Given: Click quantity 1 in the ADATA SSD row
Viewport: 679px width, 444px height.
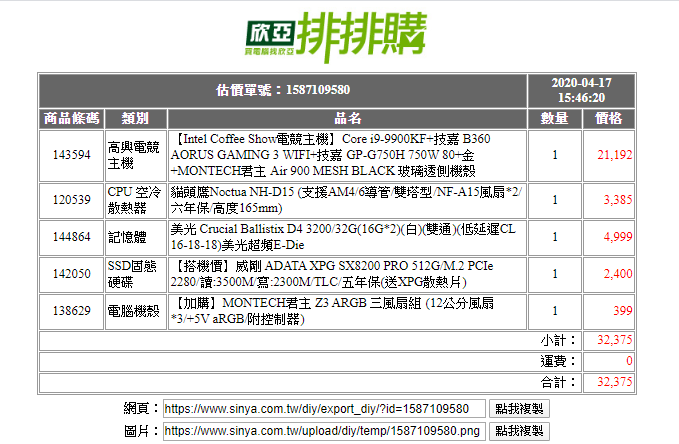Looking at the screenshot, I should click(555, 274).
